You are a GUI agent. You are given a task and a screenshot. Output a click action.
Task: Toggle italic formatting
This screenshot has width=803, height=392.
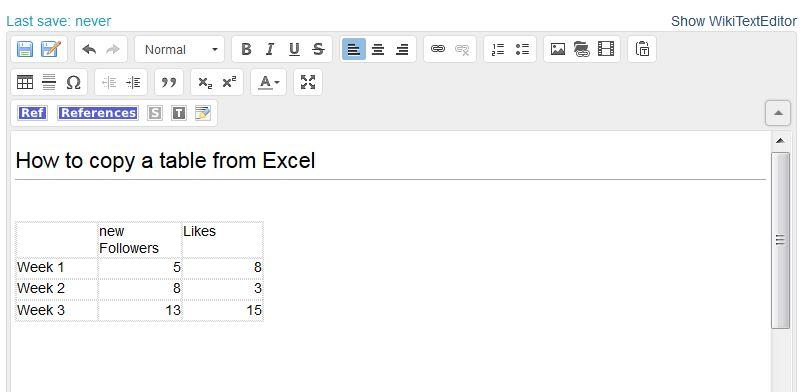(270, 49)
